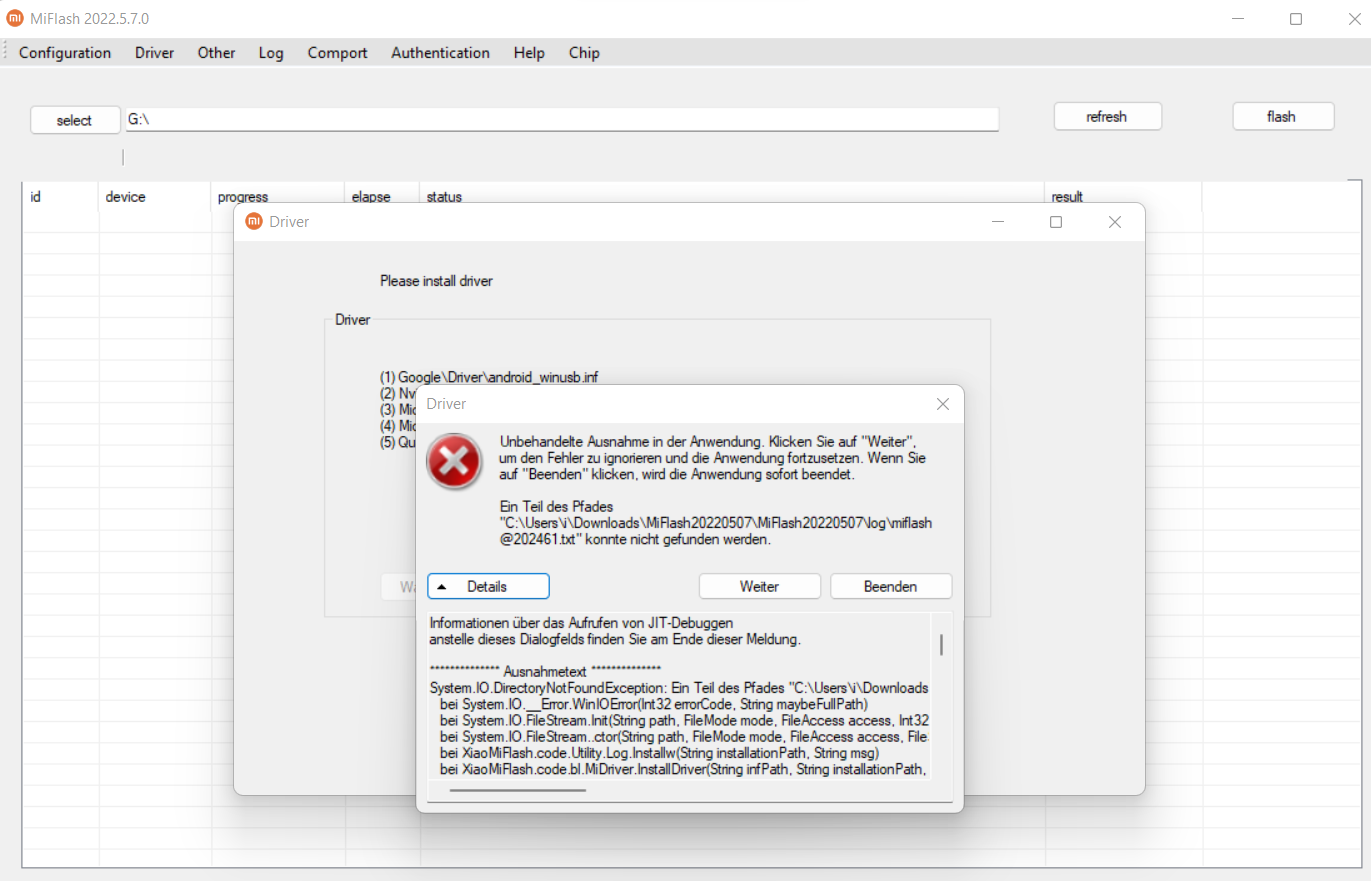The height and width of the screenshot is (881, 1371).
Task: Click the vertical scrollbar in details box
Action: click(x=941, y=646)
